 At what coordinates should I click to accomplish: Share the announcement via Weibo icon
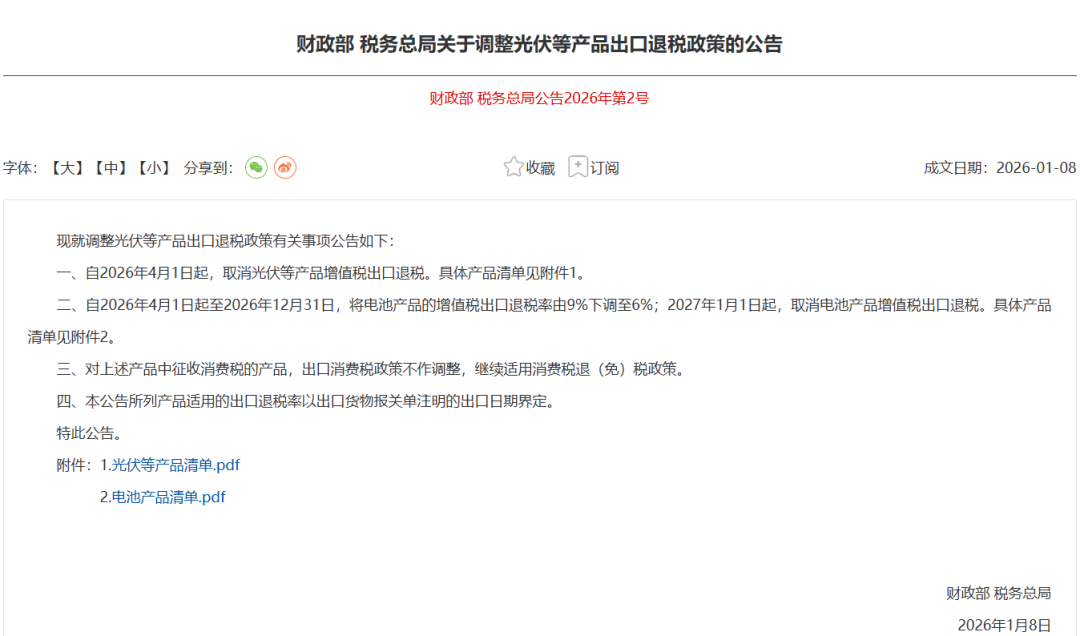pyautogui.click(x=285, y=168)
